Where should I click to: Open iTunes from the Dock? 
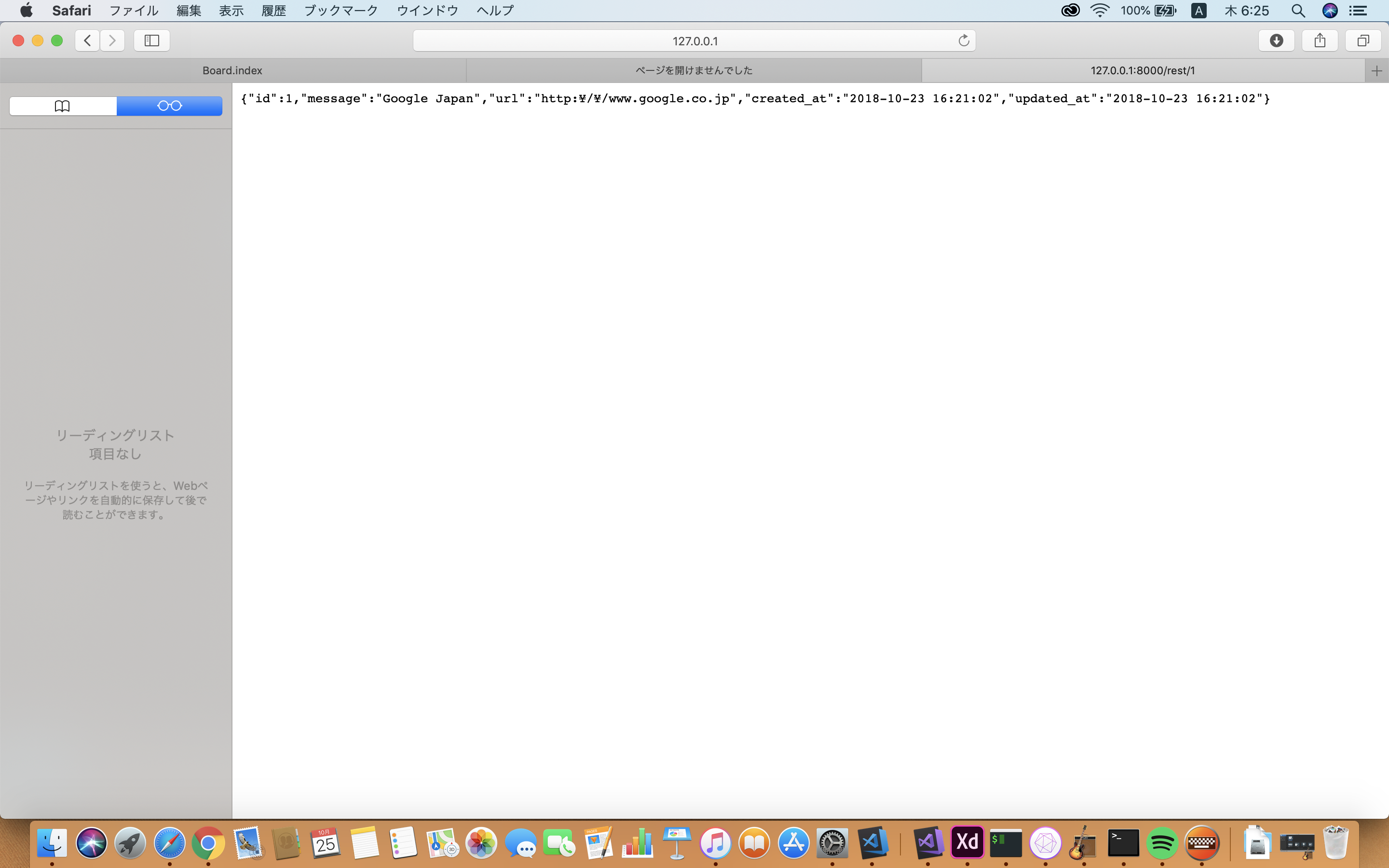[715, 843]
